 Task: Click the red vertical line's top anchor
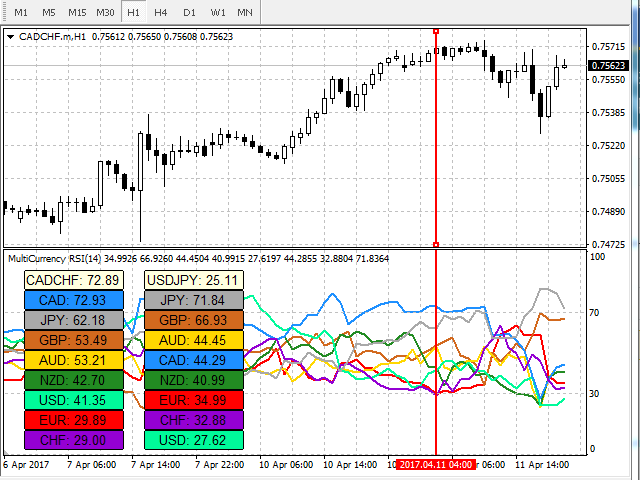436,31
